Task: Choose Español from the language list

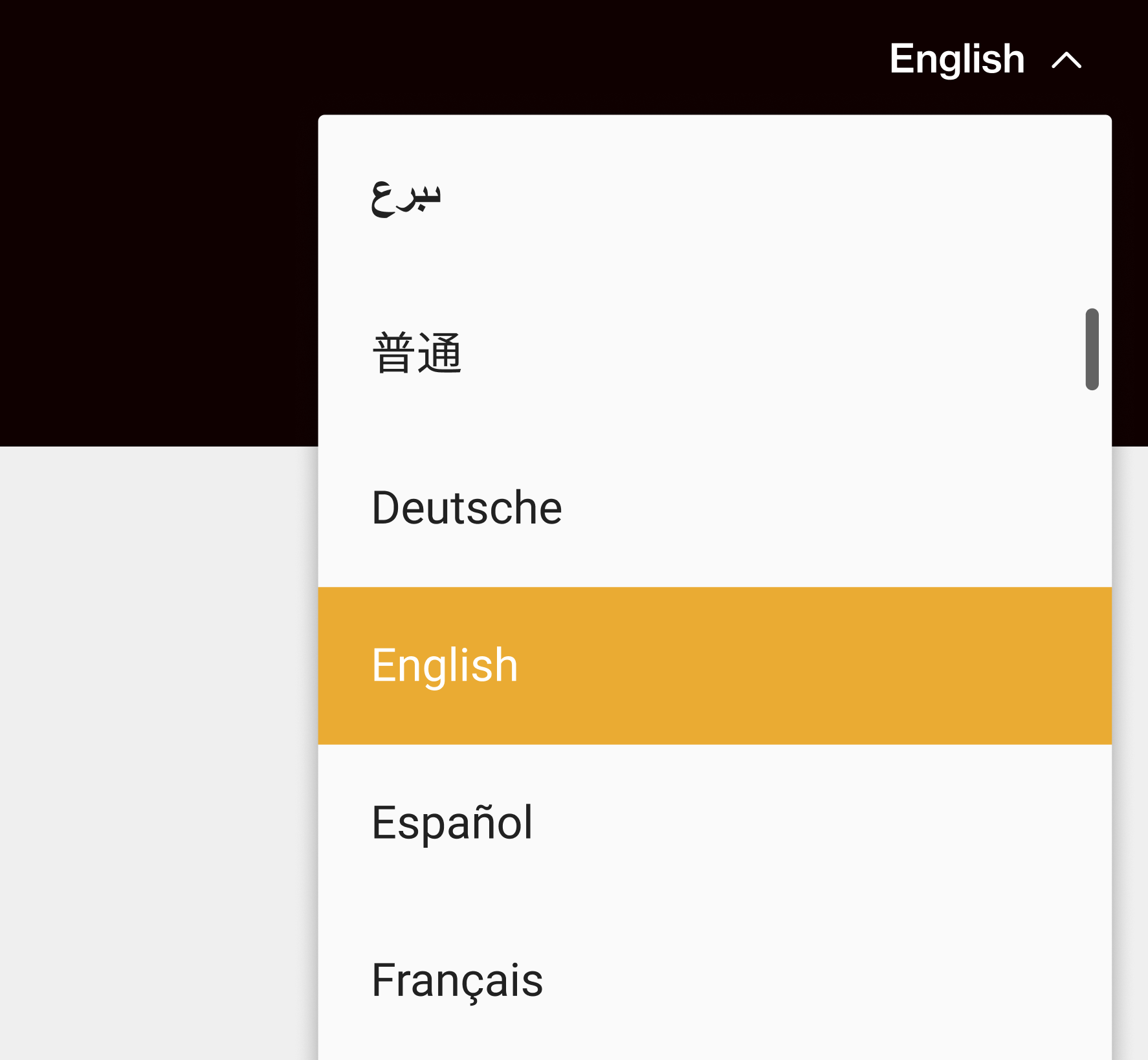Action: [715, 823]
